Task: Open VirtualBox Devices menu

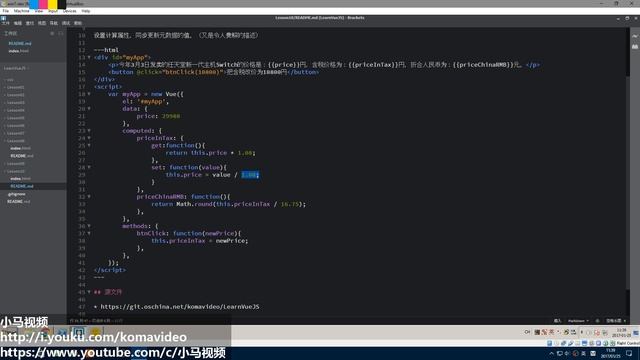Action: tap(69, 11)
